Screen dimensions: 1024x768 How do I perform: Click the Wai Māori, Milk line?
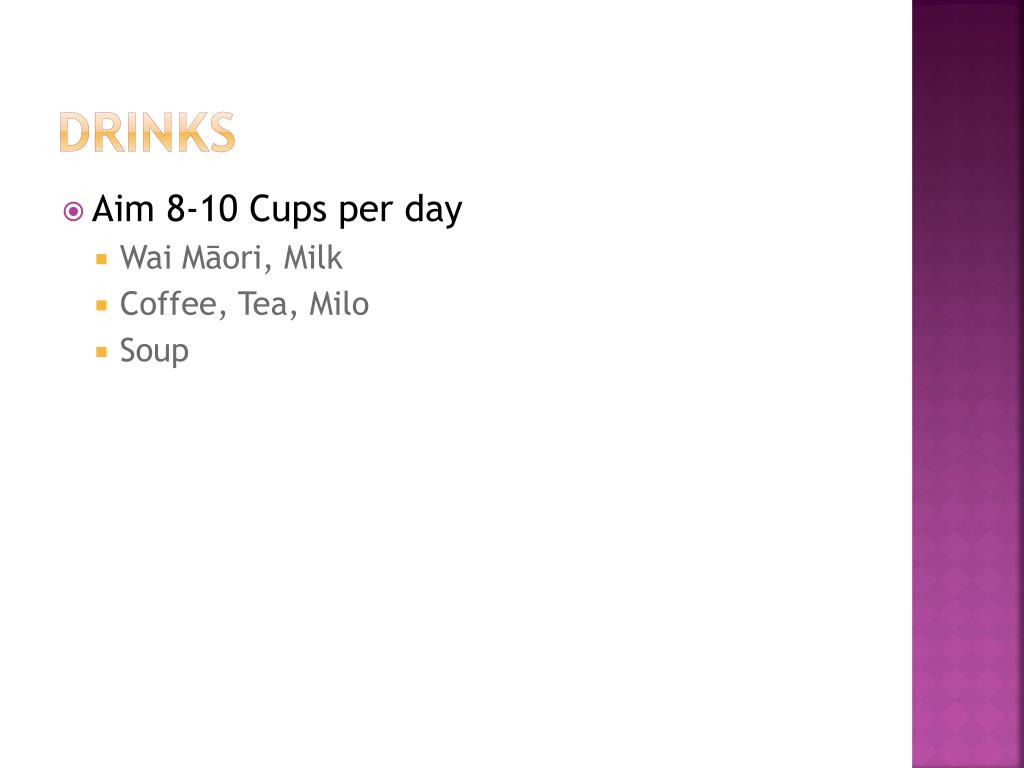tap(231, 257)
